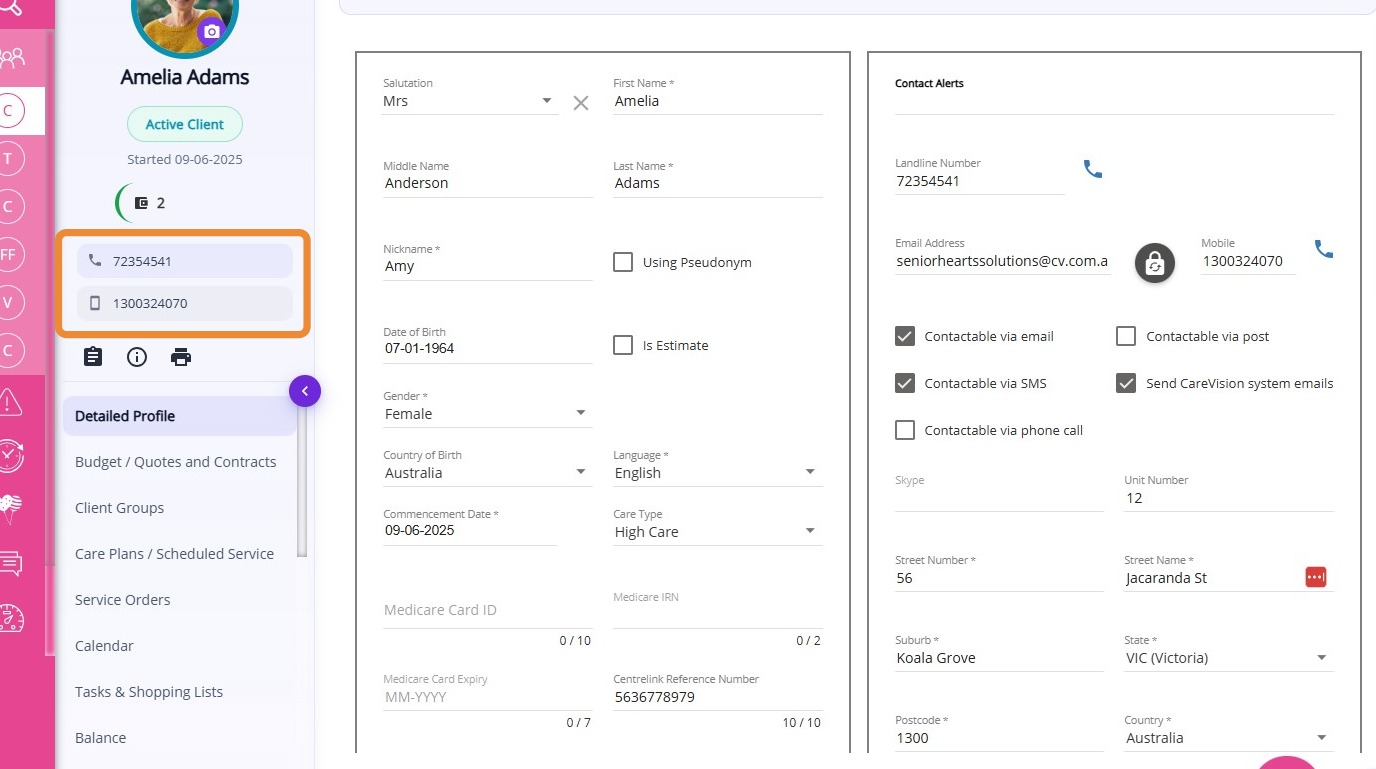Click the red ellipsis icon beside Street Name

(x=1316, y=577)
